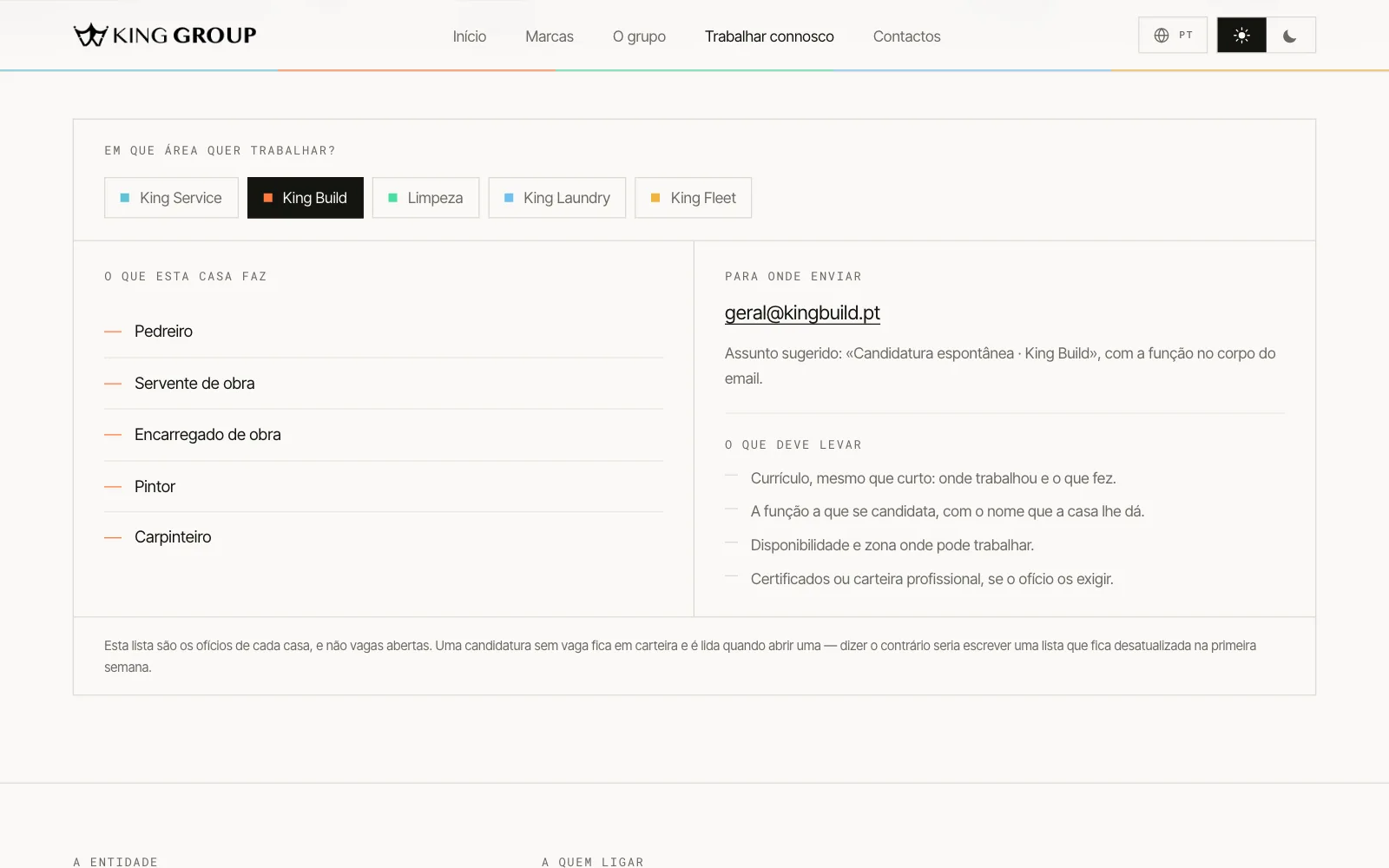
Task: Open the geral@kingbuild.pt email link
Action: click(x=802, y=312)
